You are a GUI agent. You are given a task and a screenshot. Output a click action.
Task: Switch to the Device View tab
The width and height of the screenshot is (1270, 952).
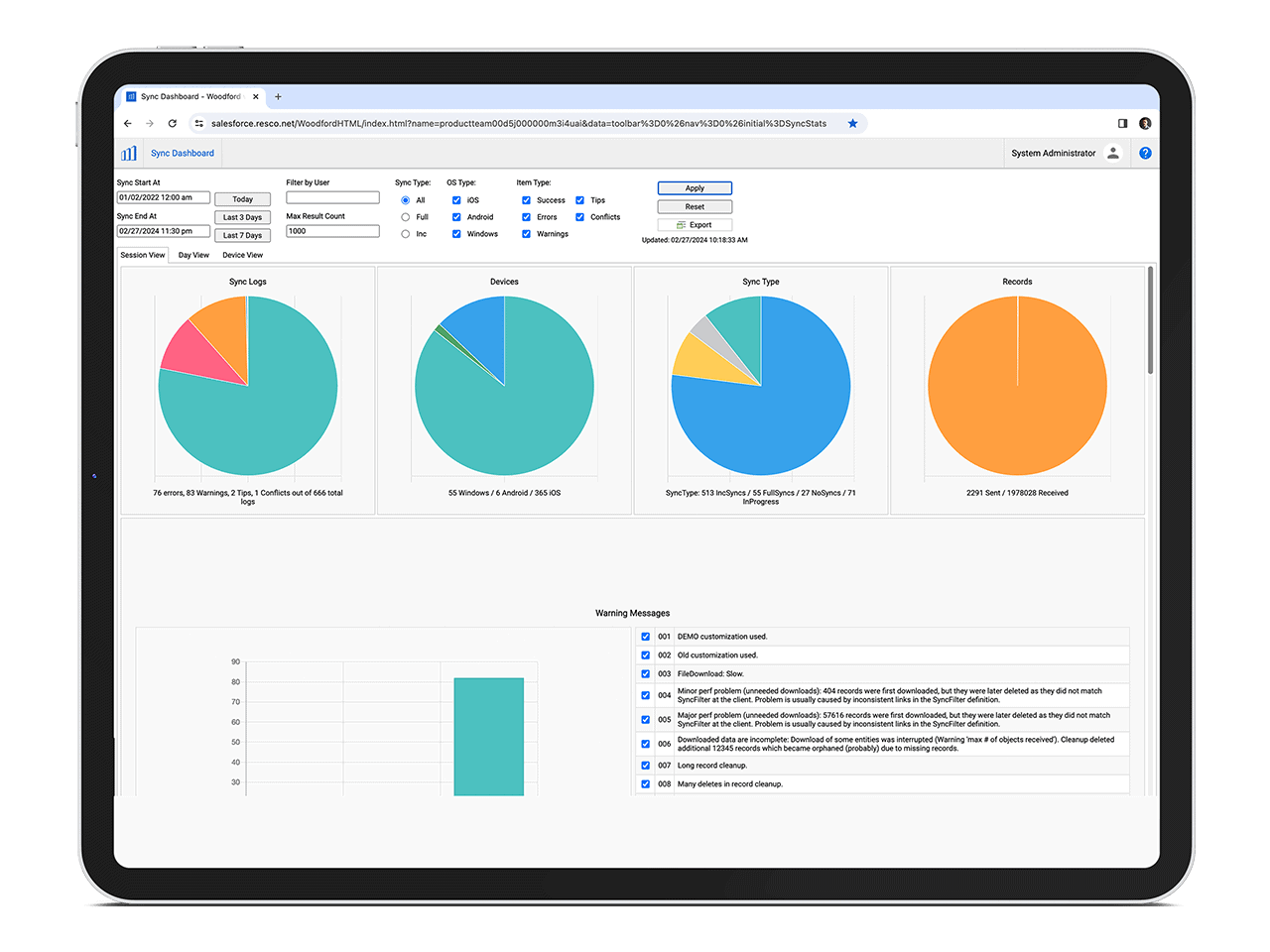tap(242, 255)
